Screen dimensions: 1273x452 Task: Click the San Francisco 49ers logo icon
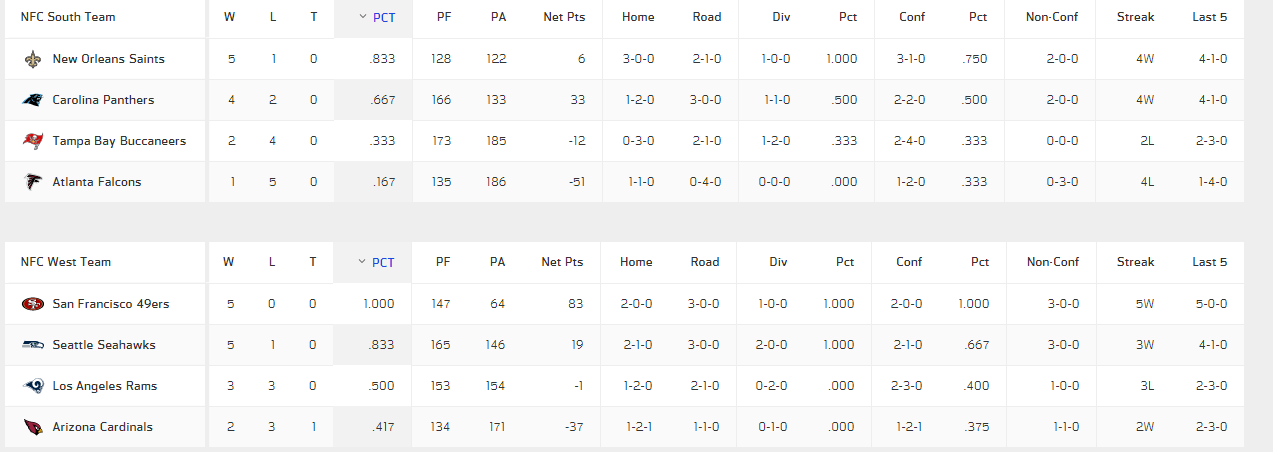point(33,304)
